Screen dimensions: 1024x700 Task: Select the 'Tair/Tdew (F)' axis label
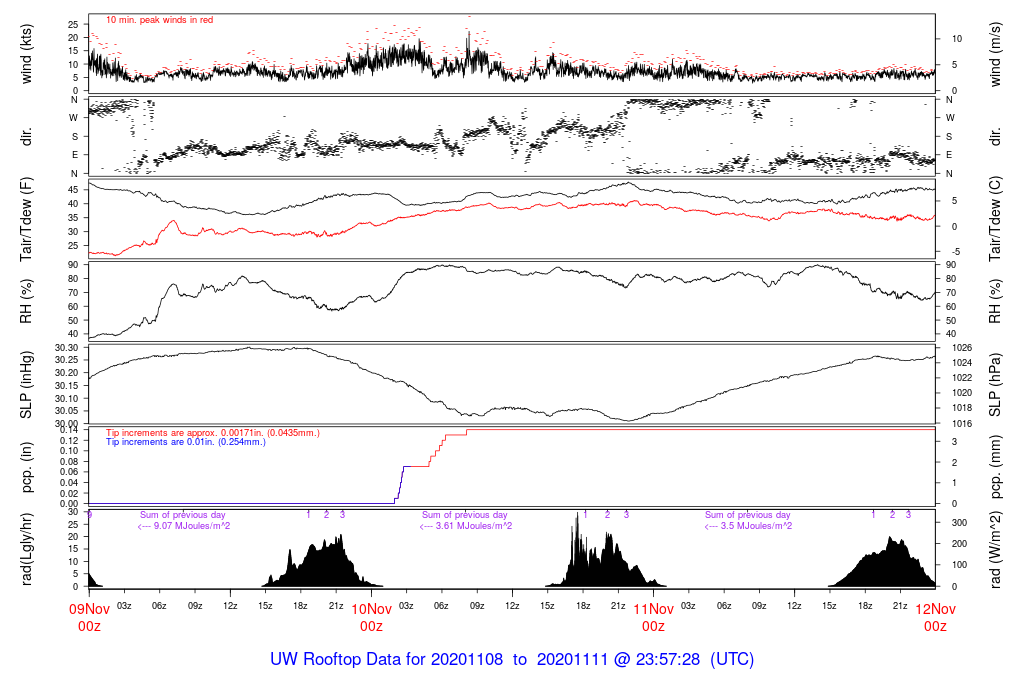coord(27,219)
